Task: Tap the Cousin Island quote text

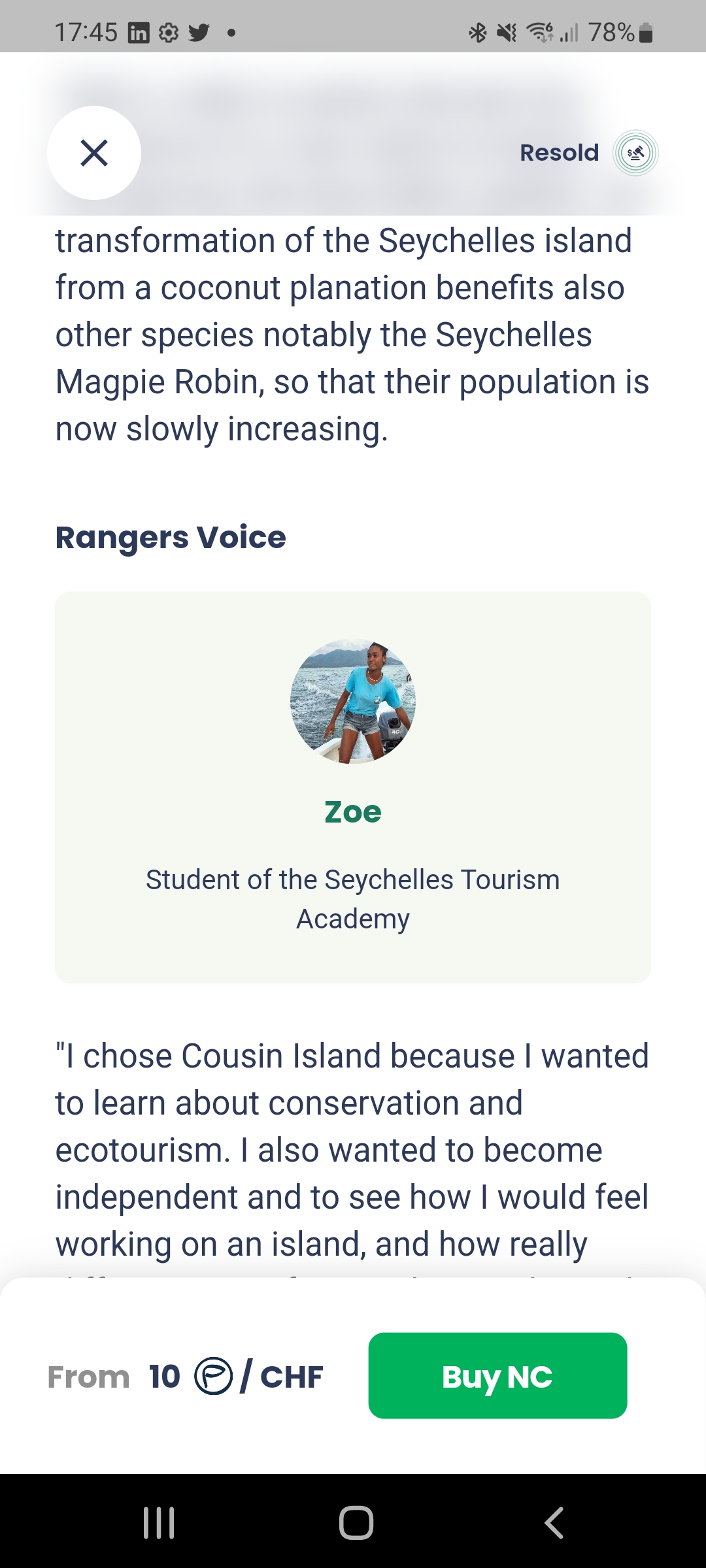Action: 353,1150
